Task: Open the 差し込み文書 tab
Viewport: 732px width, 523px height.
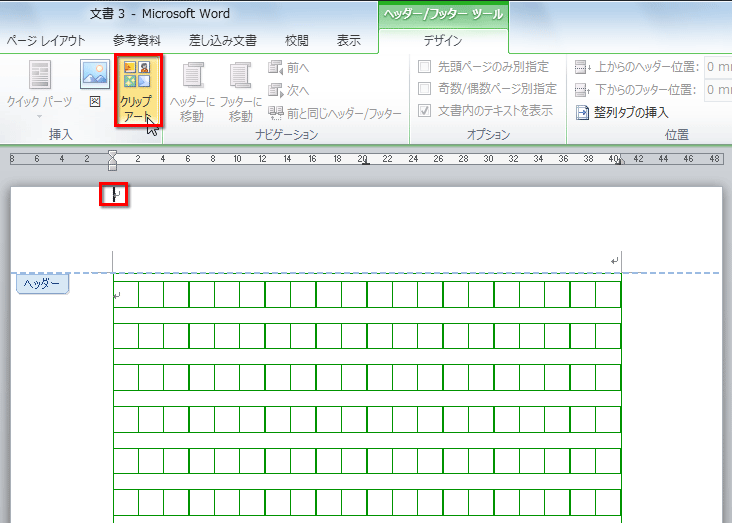Action: point(223,41)
